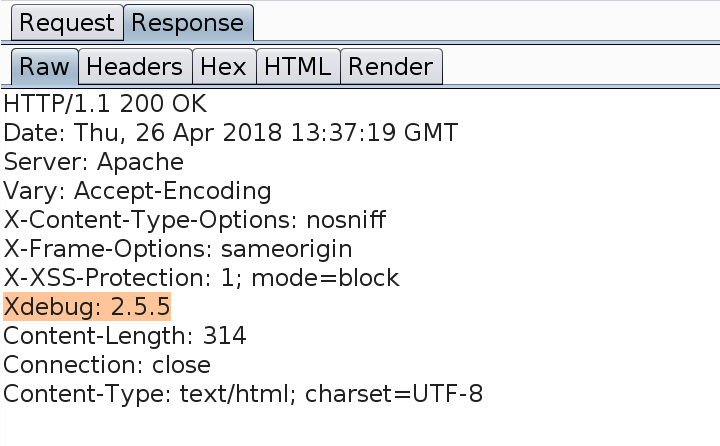Click the Connection: close header line
Image resolution: width=720 pixels, height=446 pixels.
click(107, 364)
